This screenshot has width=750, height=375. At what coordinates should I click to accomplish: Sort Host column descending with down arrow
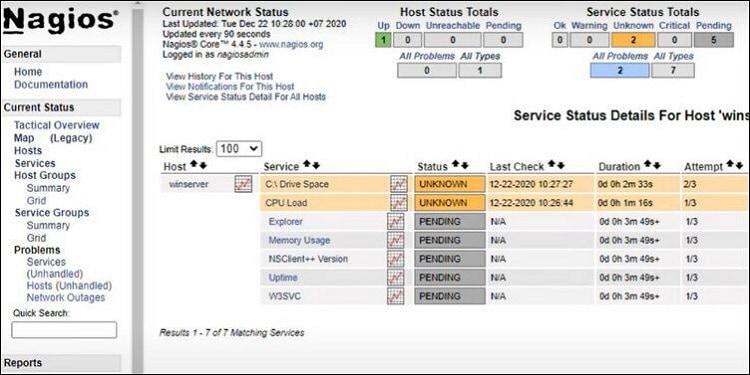coord(203,165)
